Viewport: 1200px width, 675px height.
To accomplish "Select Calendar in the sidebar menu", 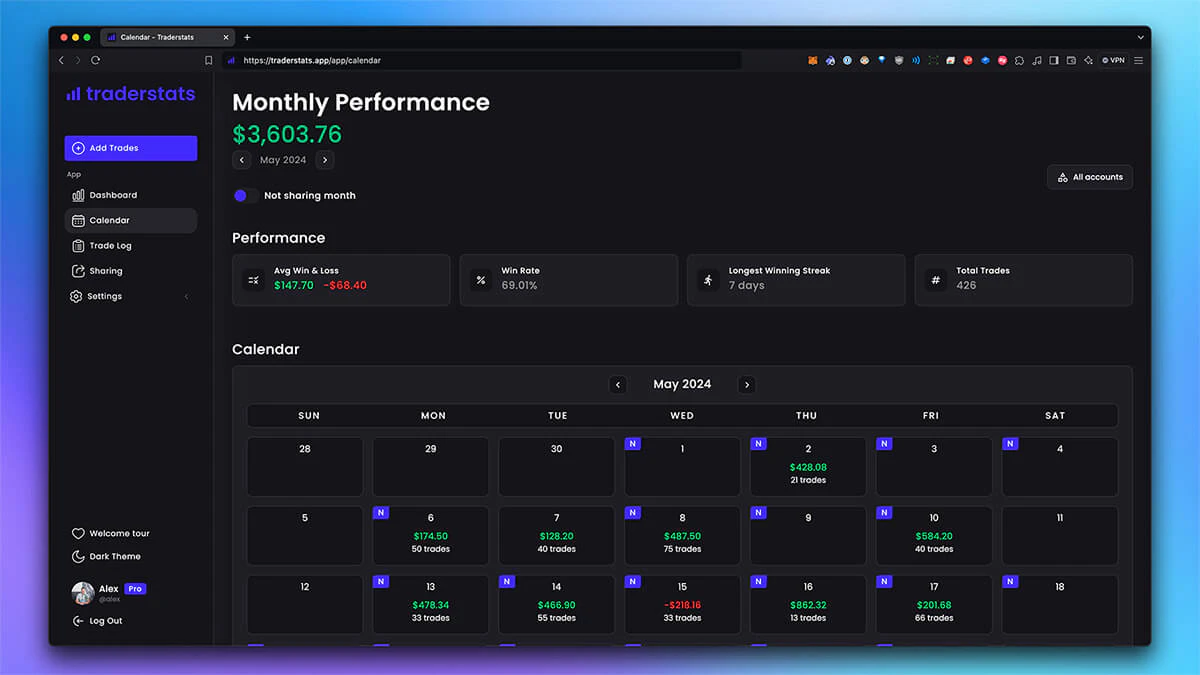I will click(80, 220).
